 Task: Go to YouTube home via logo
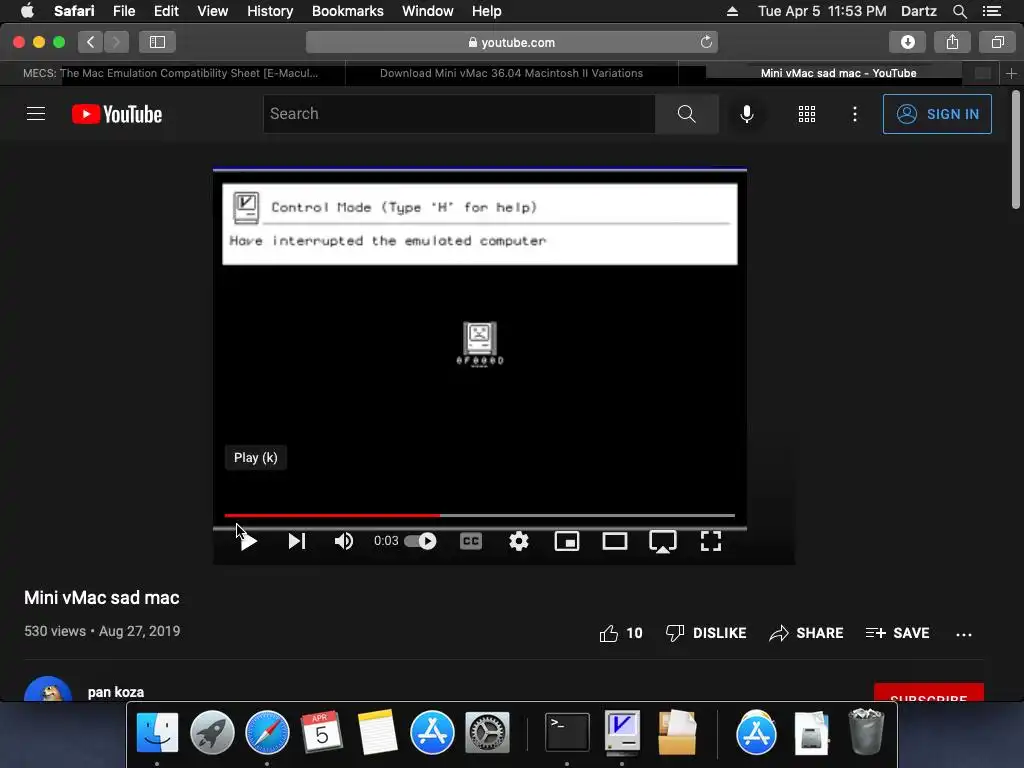(x=117, y=114)
